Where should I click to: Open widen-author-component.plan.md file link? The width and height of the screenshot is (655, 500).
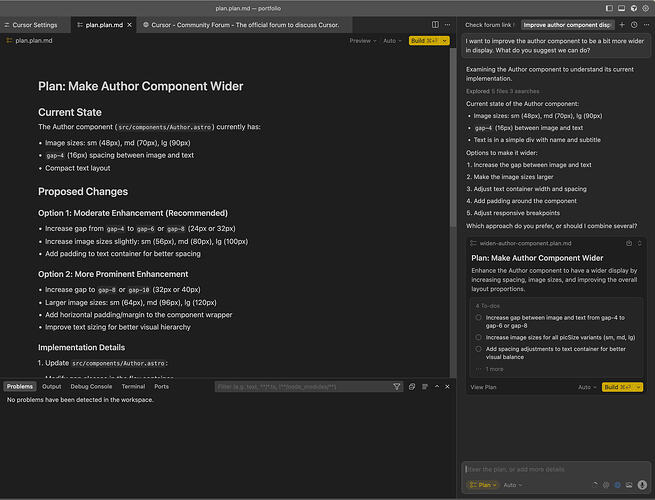click(525, 243)
